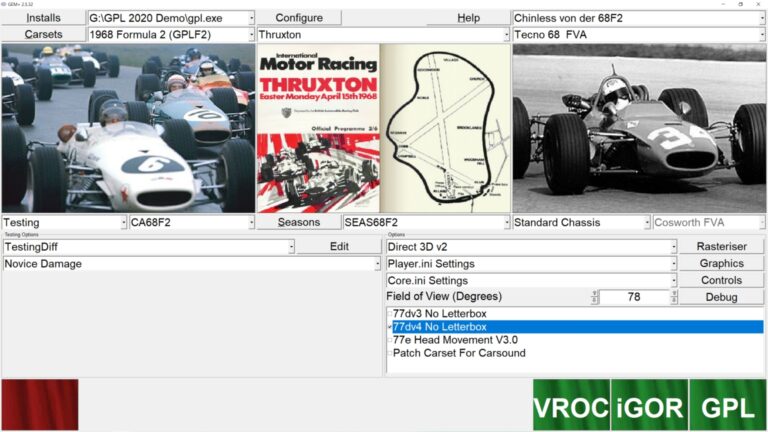Enable the 77dv3 No Letterbox patch

point(391,313)
